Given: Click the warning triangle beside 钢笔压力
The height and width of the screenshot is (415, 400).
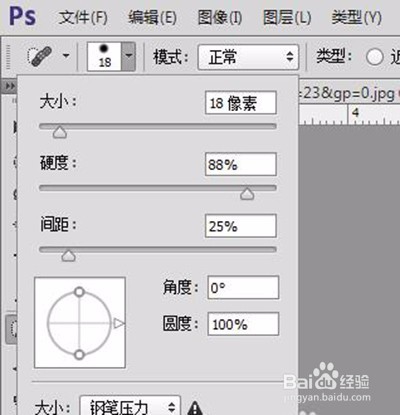Looking at the screenshot, I should click(x=195, y=408).
